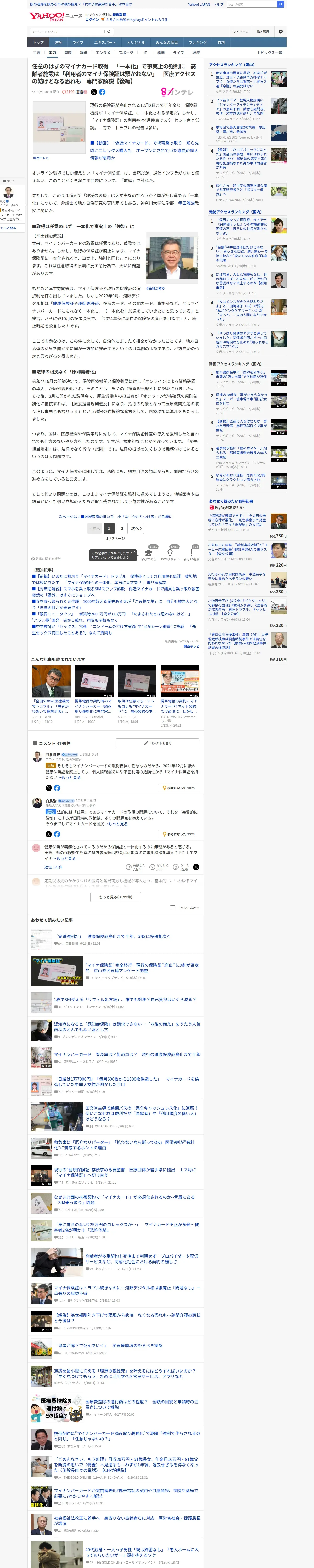Click the 新しい視点 exclamation reaction
This screenshot has width=314, height=1568.
pos(192,553)
